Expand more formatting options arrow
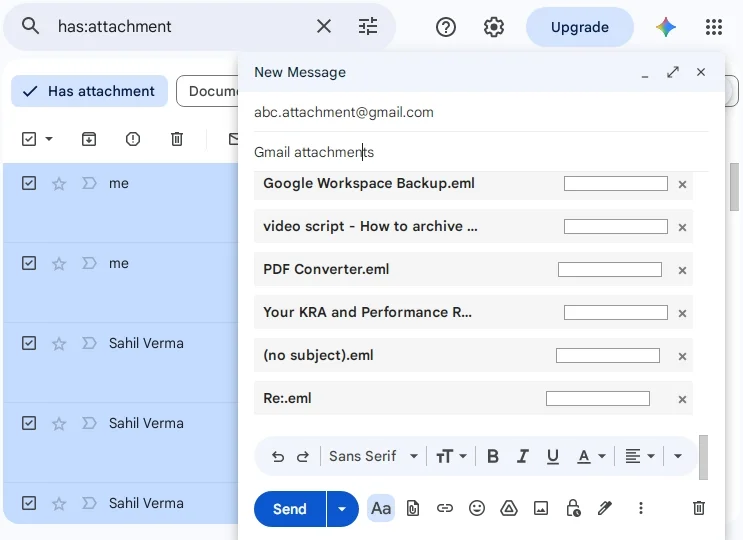 tap(678, 457)
